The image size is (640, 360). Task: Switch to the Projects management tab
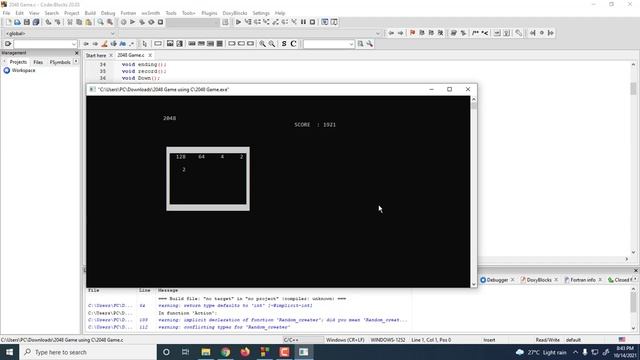point(18,62)
